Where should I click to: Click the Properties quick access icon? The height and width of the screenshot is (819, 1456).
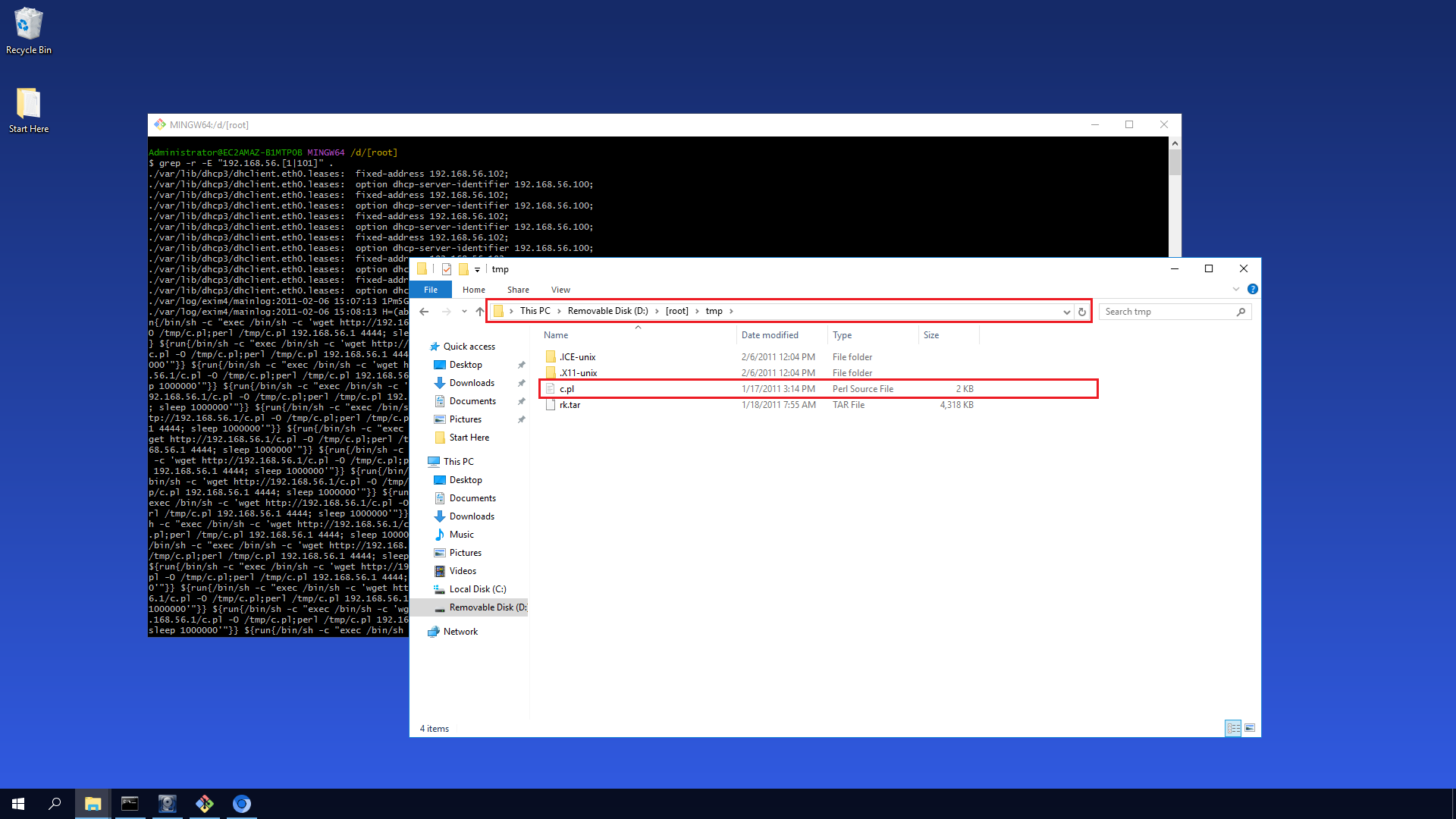tap(447, 269)
